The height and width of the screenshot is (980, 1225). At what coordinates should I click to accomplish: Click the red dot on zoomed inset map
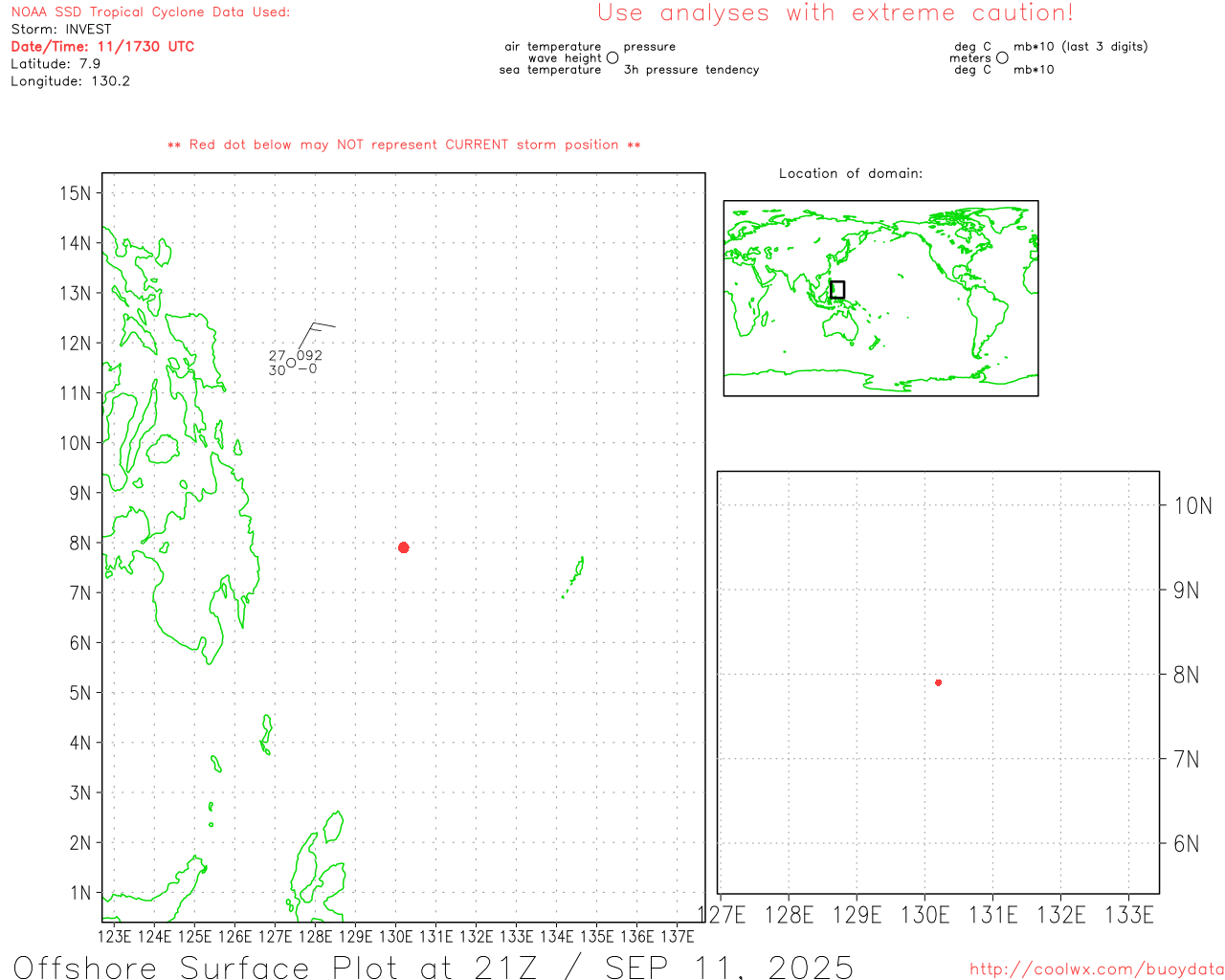[x=939, y=682]
